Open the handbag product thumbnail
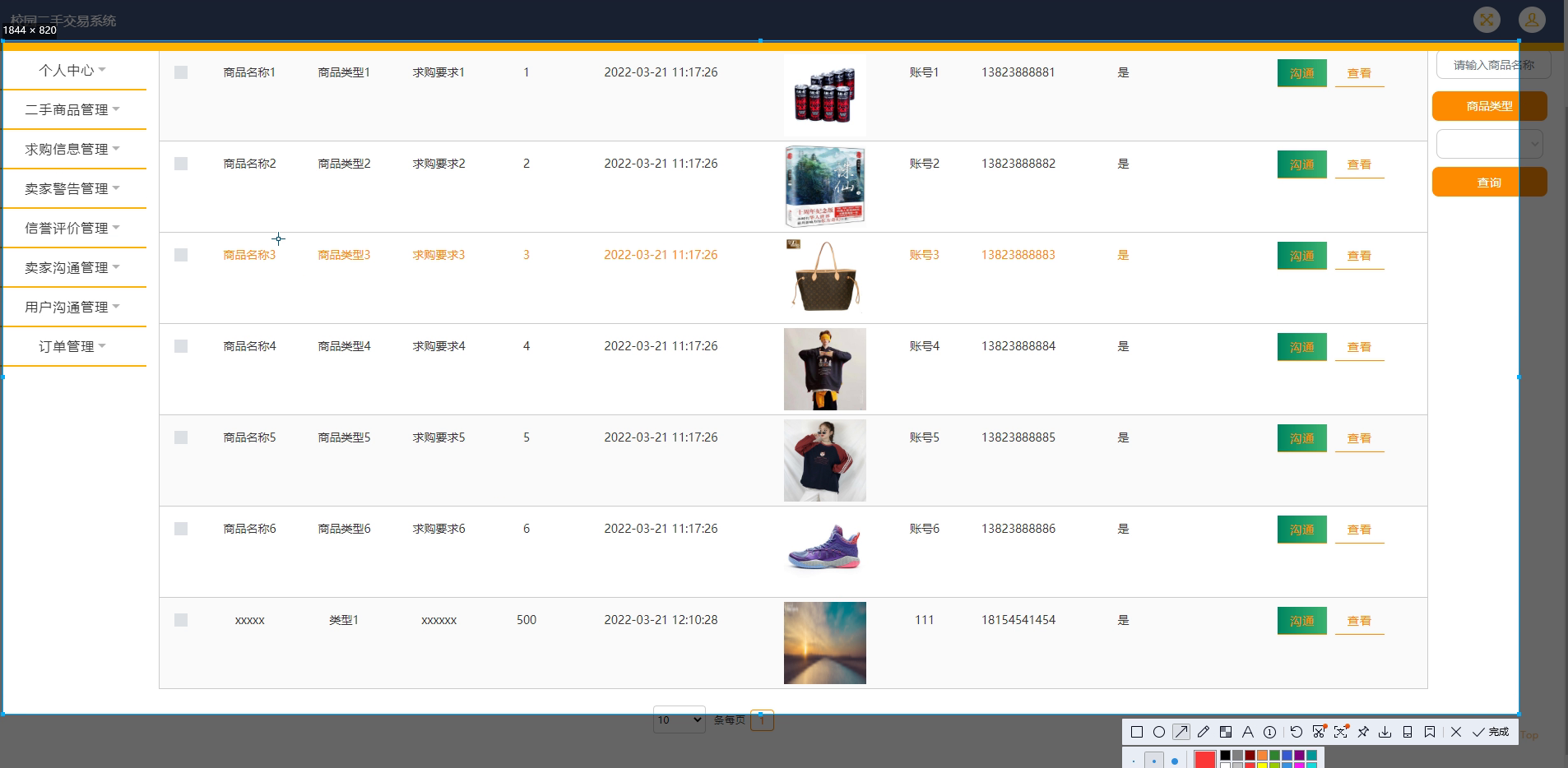 tap(824, 278)
